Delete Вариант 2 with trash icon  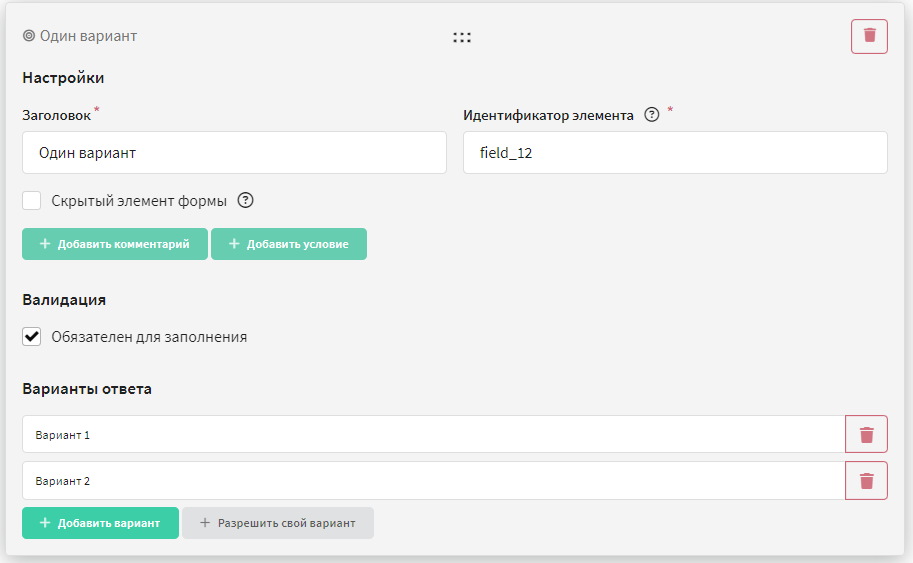pyautogui.click(x=866, y=480)
